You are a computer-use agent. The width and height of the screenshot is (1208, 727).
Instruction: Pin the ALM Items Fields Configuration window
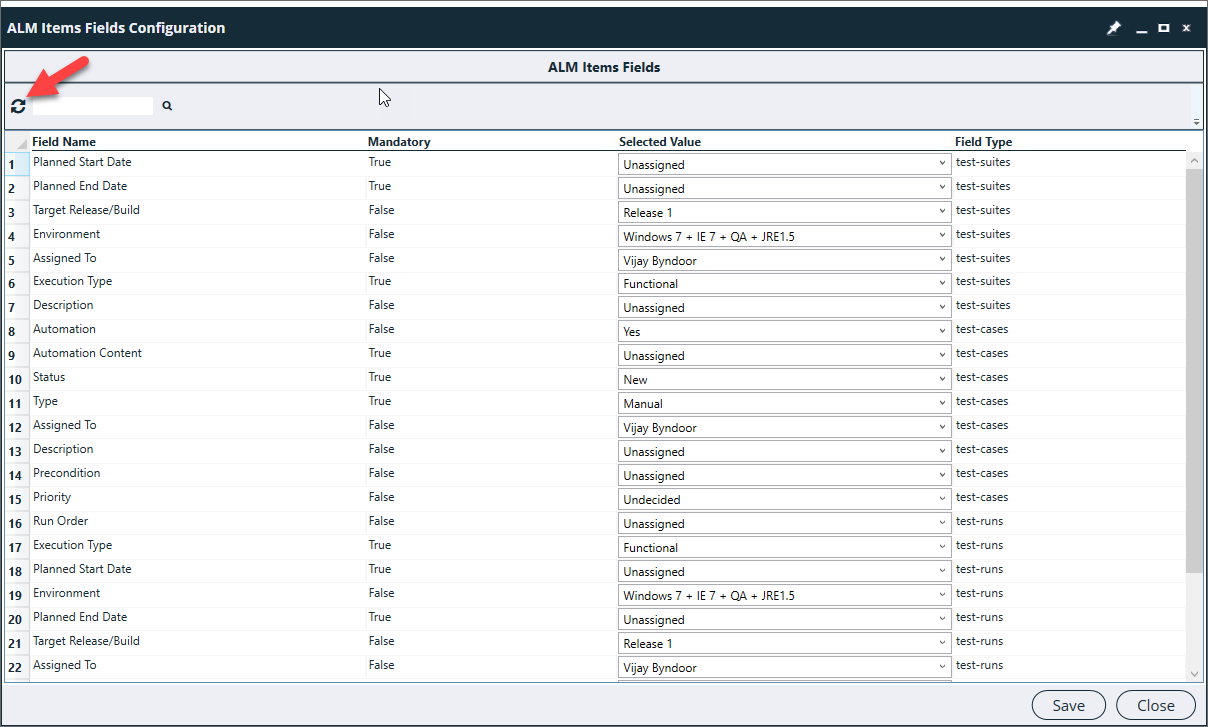tap(1114, 28)
